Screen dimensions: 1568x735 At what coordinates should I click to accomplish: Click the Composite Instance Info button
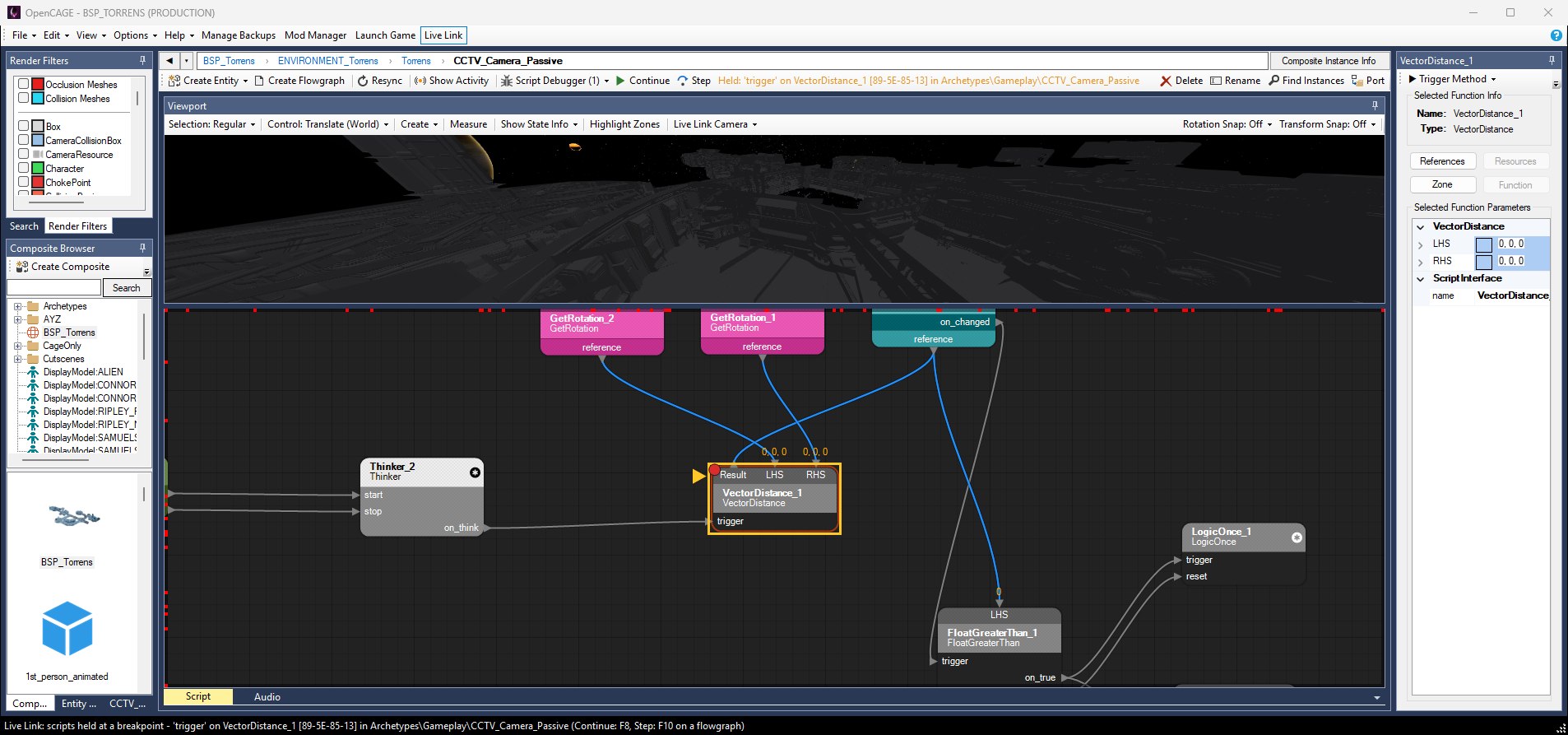tap(1328, 61)
